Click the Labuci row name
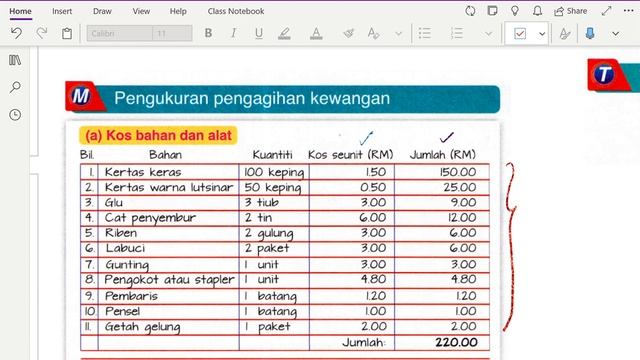The image size is (640, 360). (x=125, y=248)
